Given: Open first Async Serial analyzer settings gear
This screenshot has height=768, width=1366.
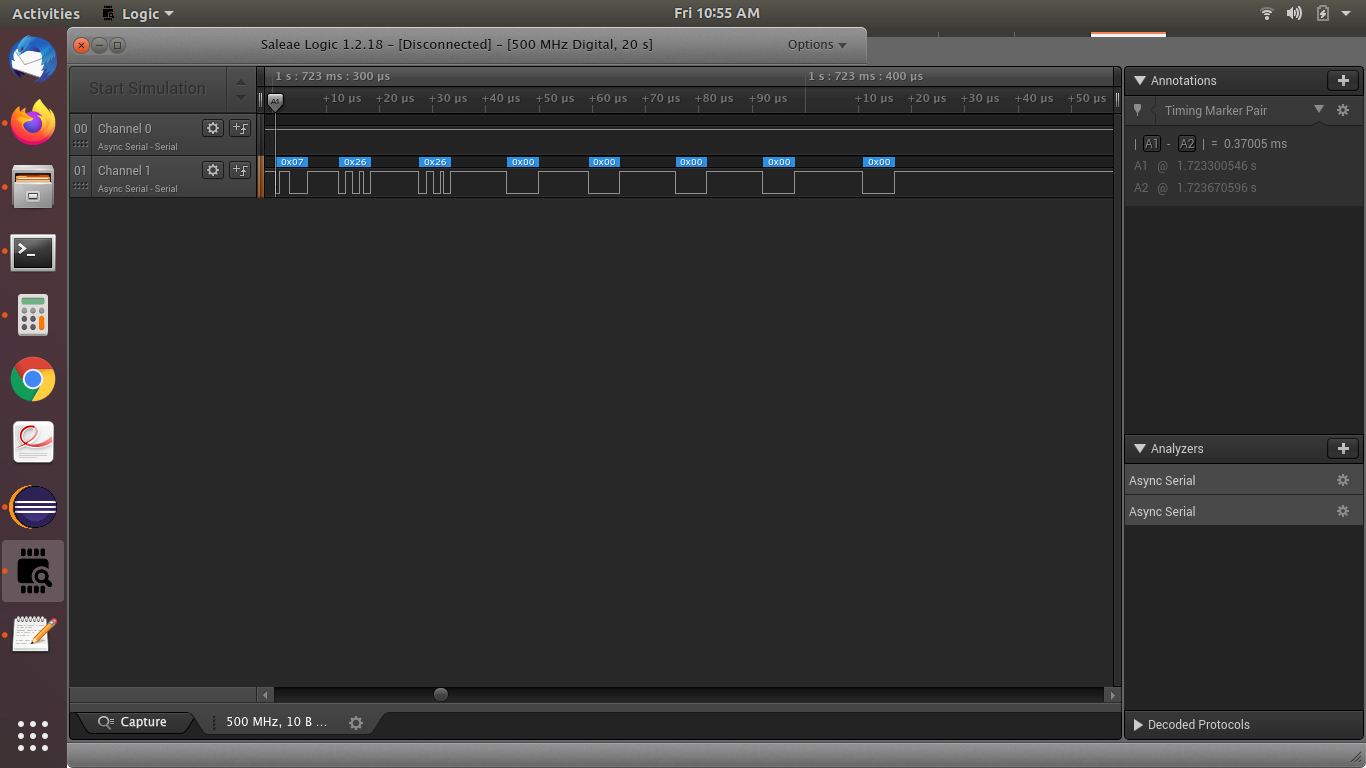Looking at the screenshot, I should [x=1343, y=480].
